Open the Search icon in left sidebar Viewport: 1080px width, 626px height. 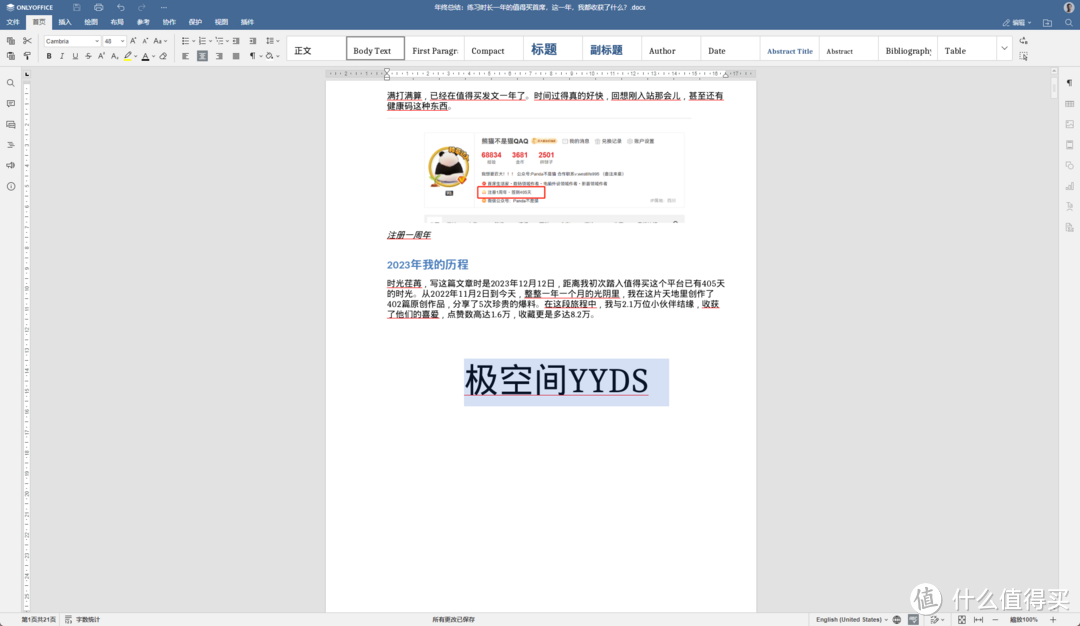(x=11, y=83)
